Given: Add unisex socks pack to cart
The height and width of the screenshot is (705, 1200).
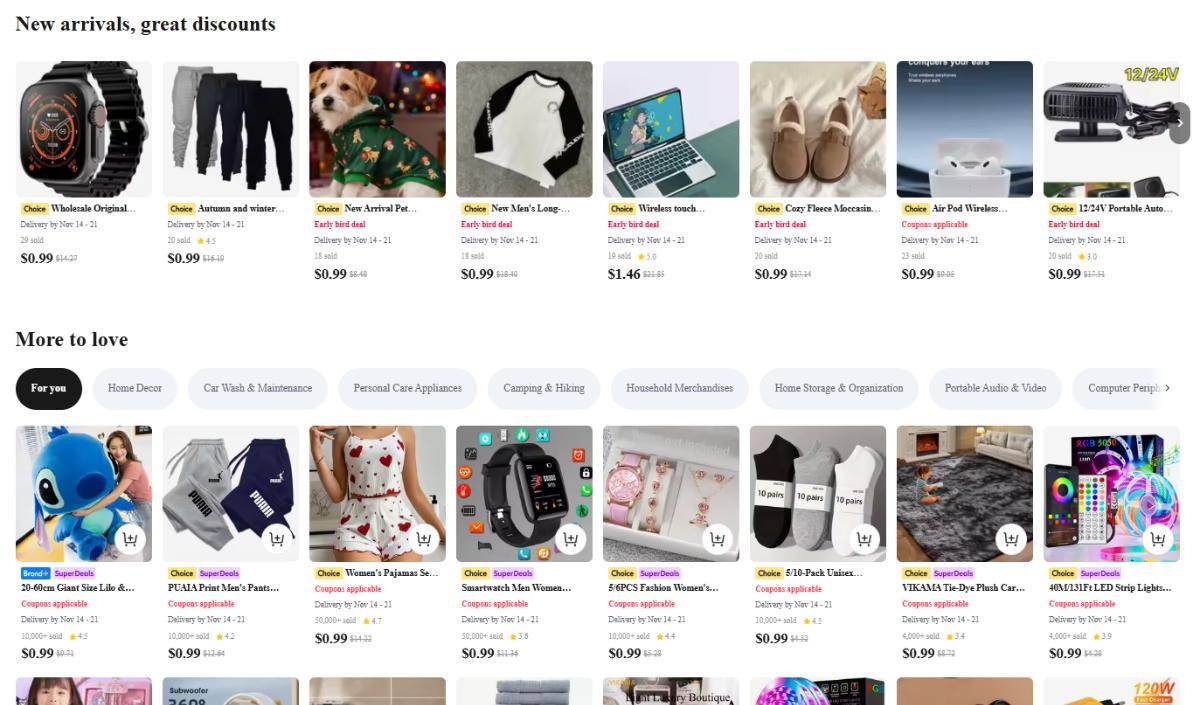Looking at the screenshot, I should [864, 540].
